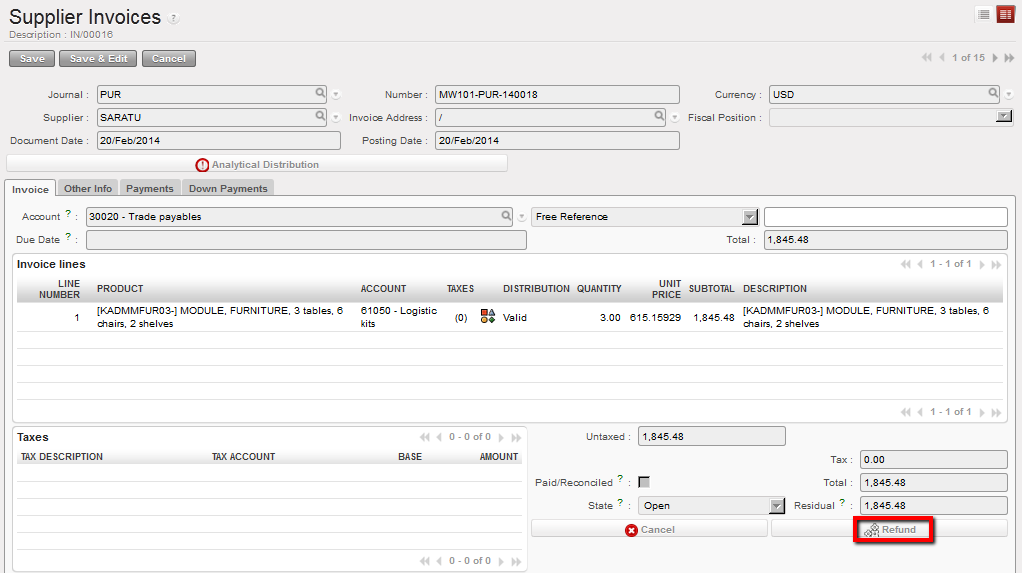1022x573 pixels.
Task: Click the help icon beside Supplier Invoices title
Action: tap(174, 19)
